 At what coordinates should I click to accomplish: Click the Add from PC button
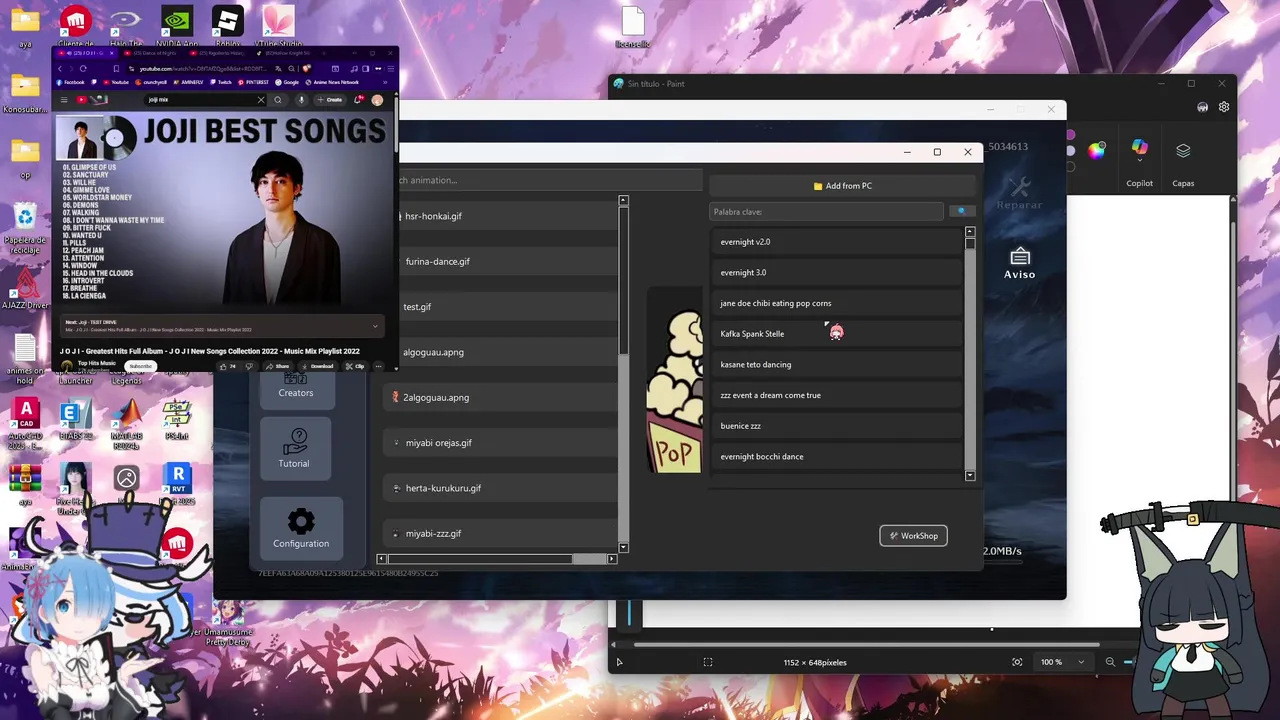[842, 186]
